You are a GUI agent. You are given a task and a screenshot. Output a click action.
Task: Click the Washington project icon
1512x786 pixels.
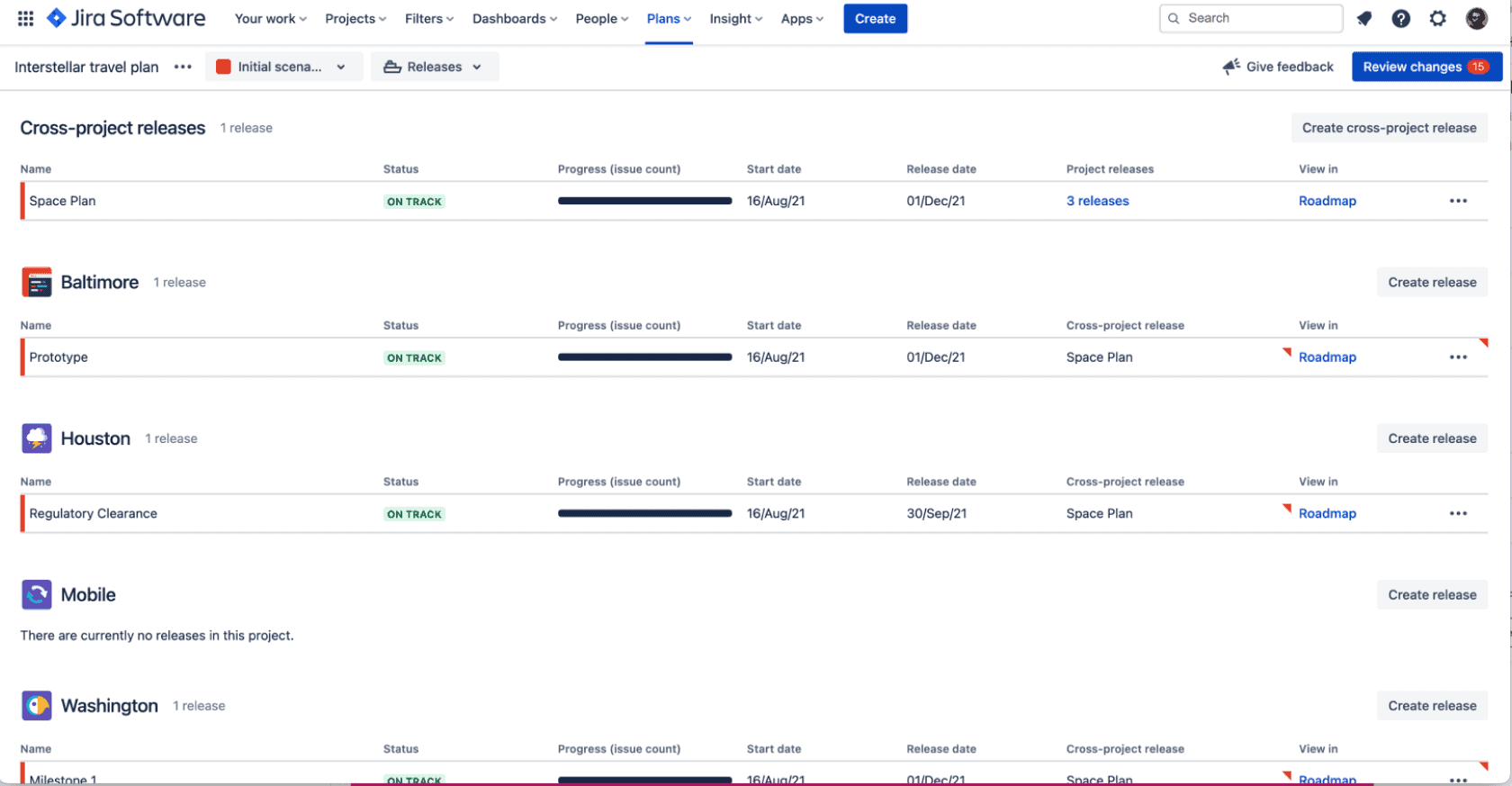click(x=37, y=706)
